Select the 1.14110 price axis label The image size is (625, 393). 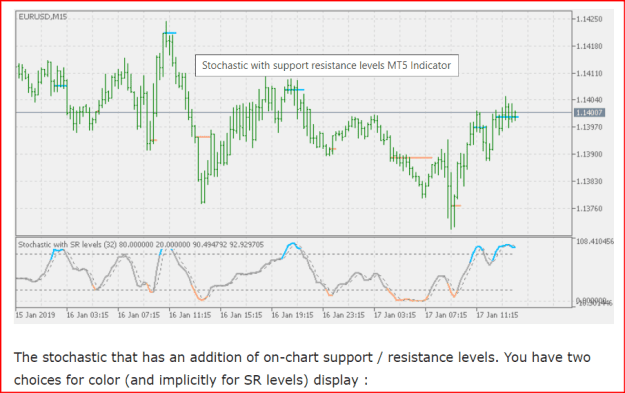(589, 73)
